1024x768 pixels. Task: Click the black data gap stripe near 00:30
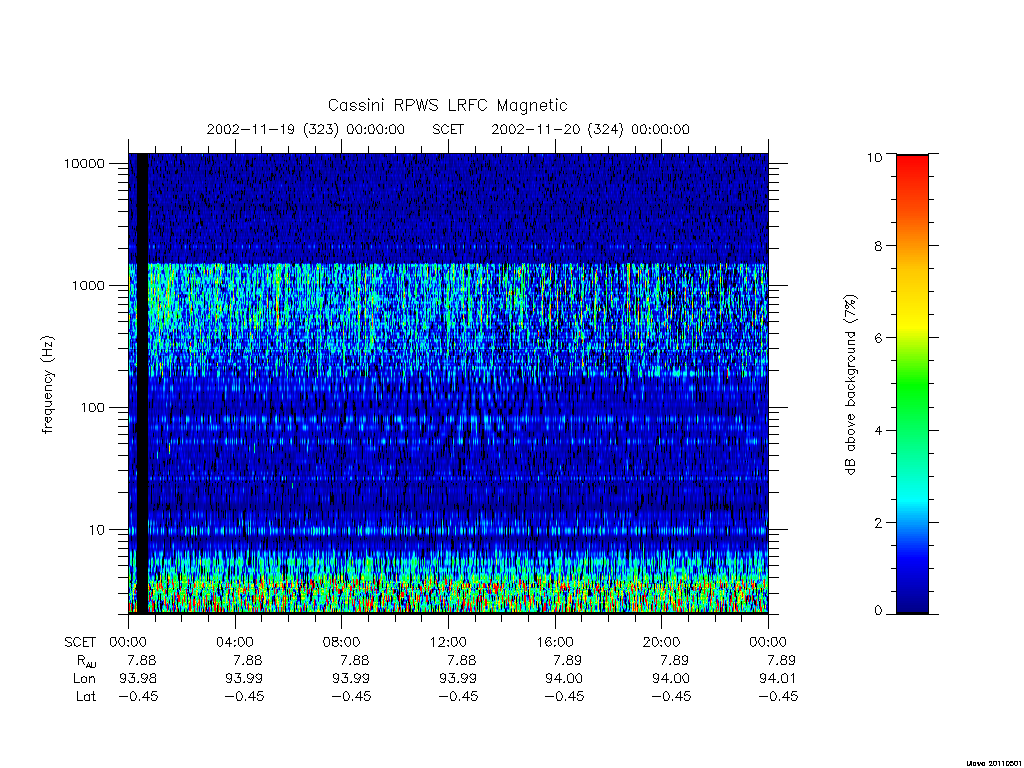click(142, 383)
